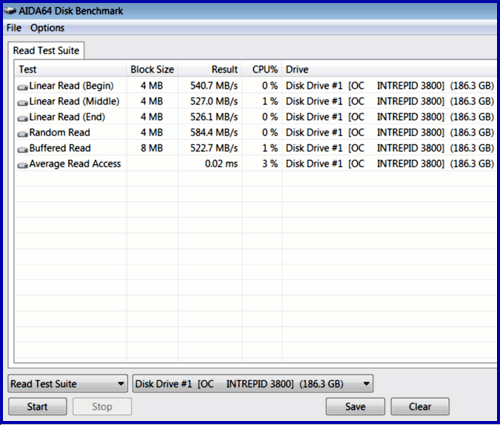The image size is (500, 425).
Task: Click the drive icon beside Linear Read (End)
Action: click(x=22, y=118)
